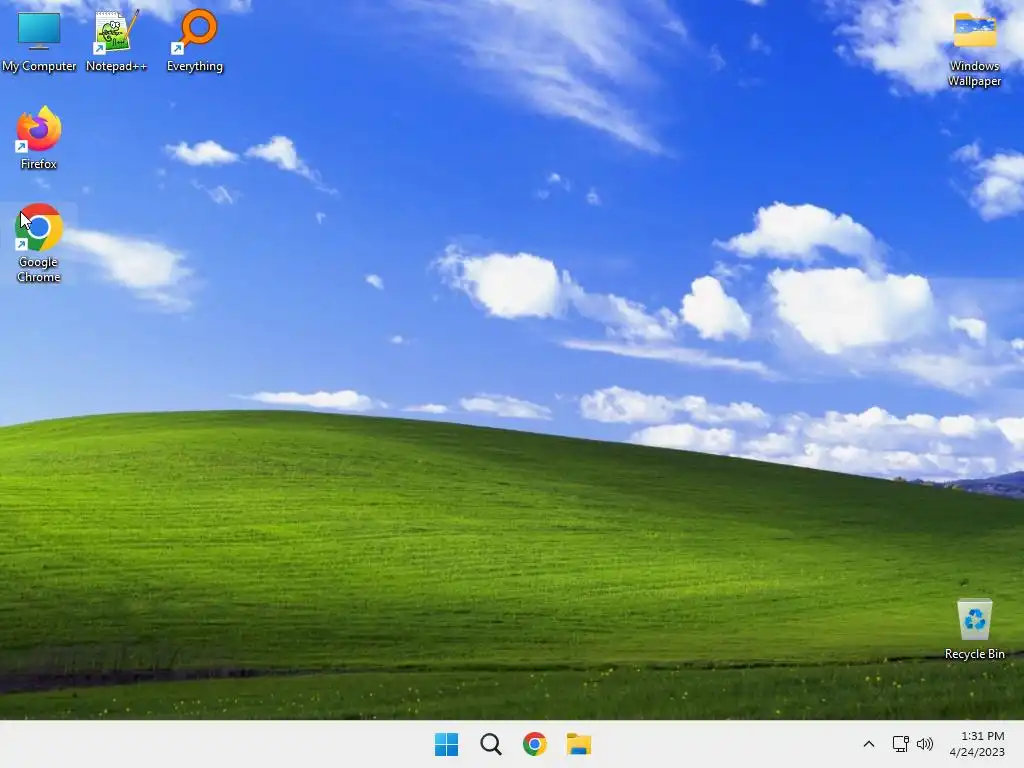Select the Firefox desktop shortcut
The image size is (1024, 768).
click(39, 138)
